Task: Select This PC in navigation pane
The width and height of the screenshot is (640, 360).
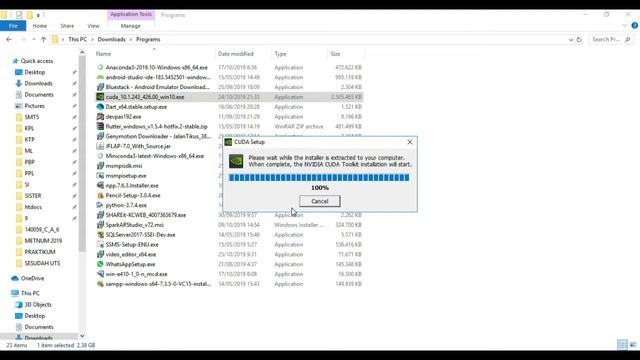Action: click(30, 293)
